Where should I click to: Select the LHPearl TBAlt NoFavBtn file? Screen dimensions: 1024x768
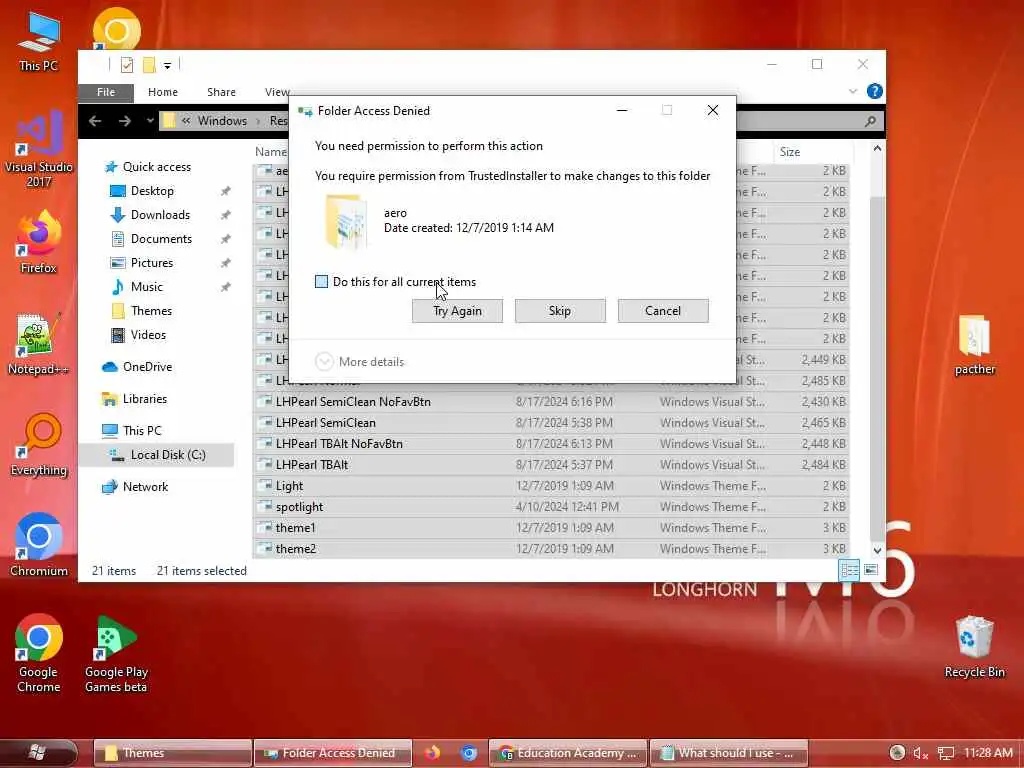[x=551, y=443]
